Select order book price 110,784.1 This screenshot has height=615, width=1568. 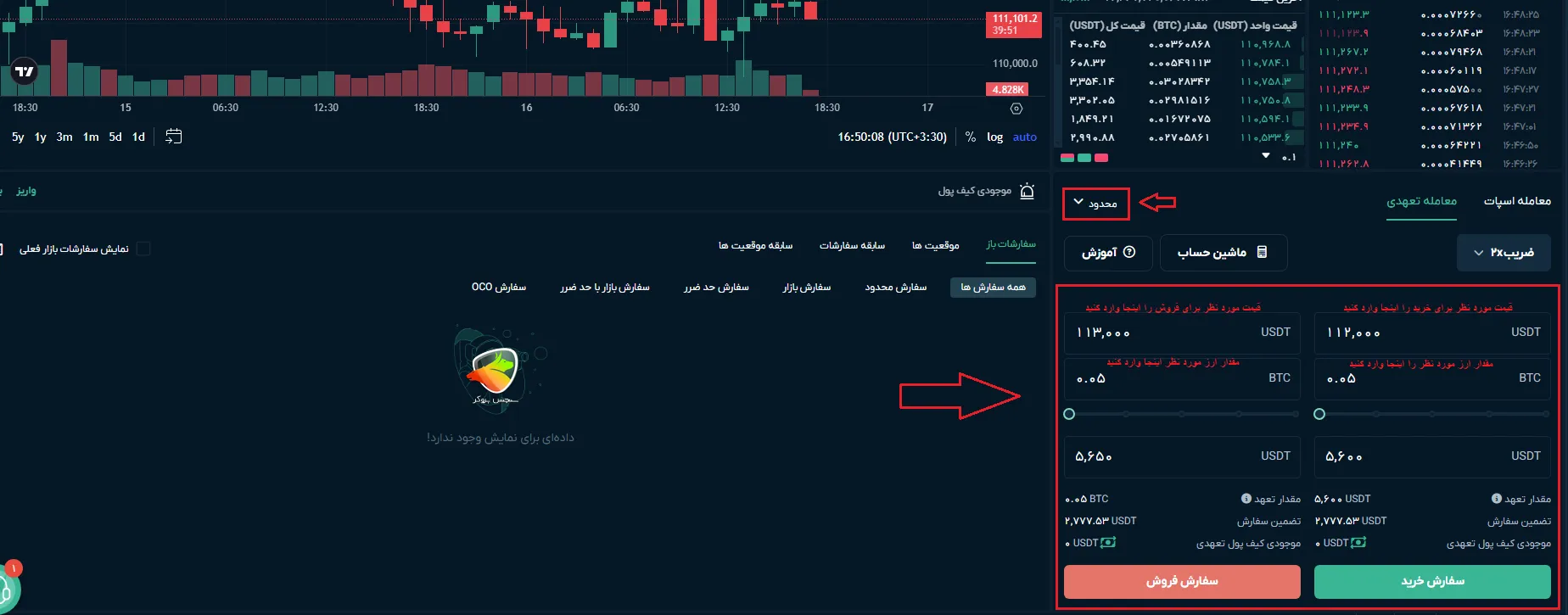click(1265, 63)
